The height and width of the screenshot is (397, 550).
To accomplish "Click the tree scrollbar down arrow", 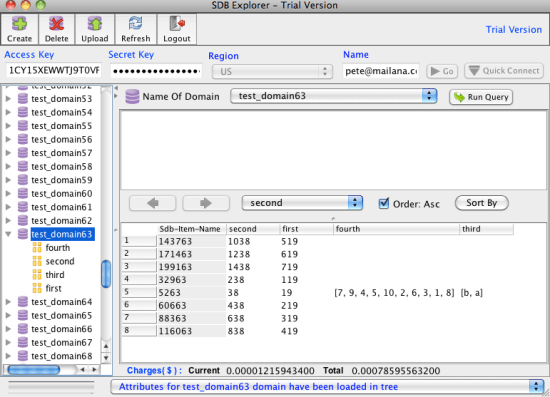I will pyautogui.click(x=106, y=358).
